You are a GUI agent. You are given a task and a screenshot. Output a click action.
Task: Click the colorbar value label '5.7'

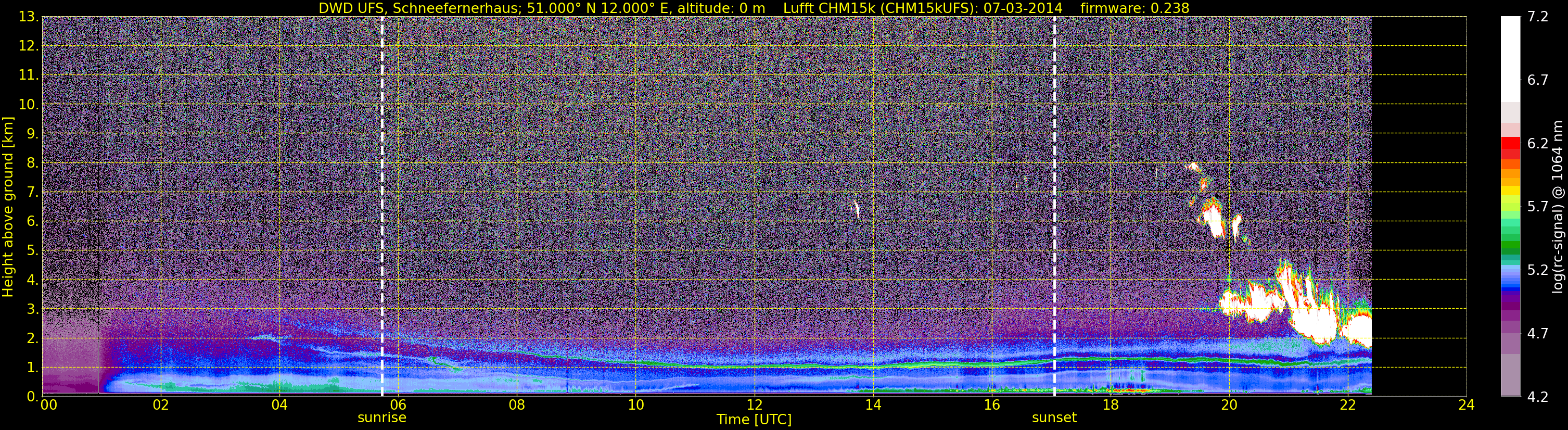[1538, 207]
